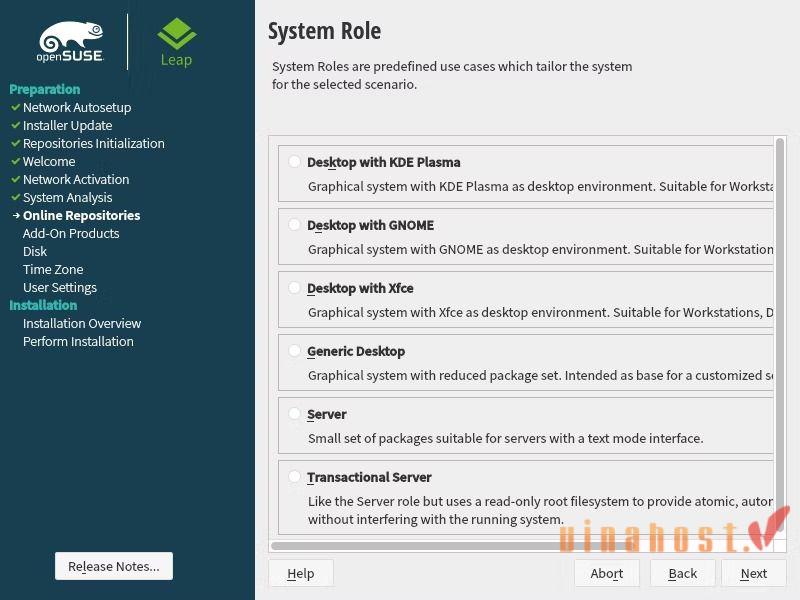This screenshot has height=600, width=800.
Task: Click the System Analysis step text
Action: 67,197
